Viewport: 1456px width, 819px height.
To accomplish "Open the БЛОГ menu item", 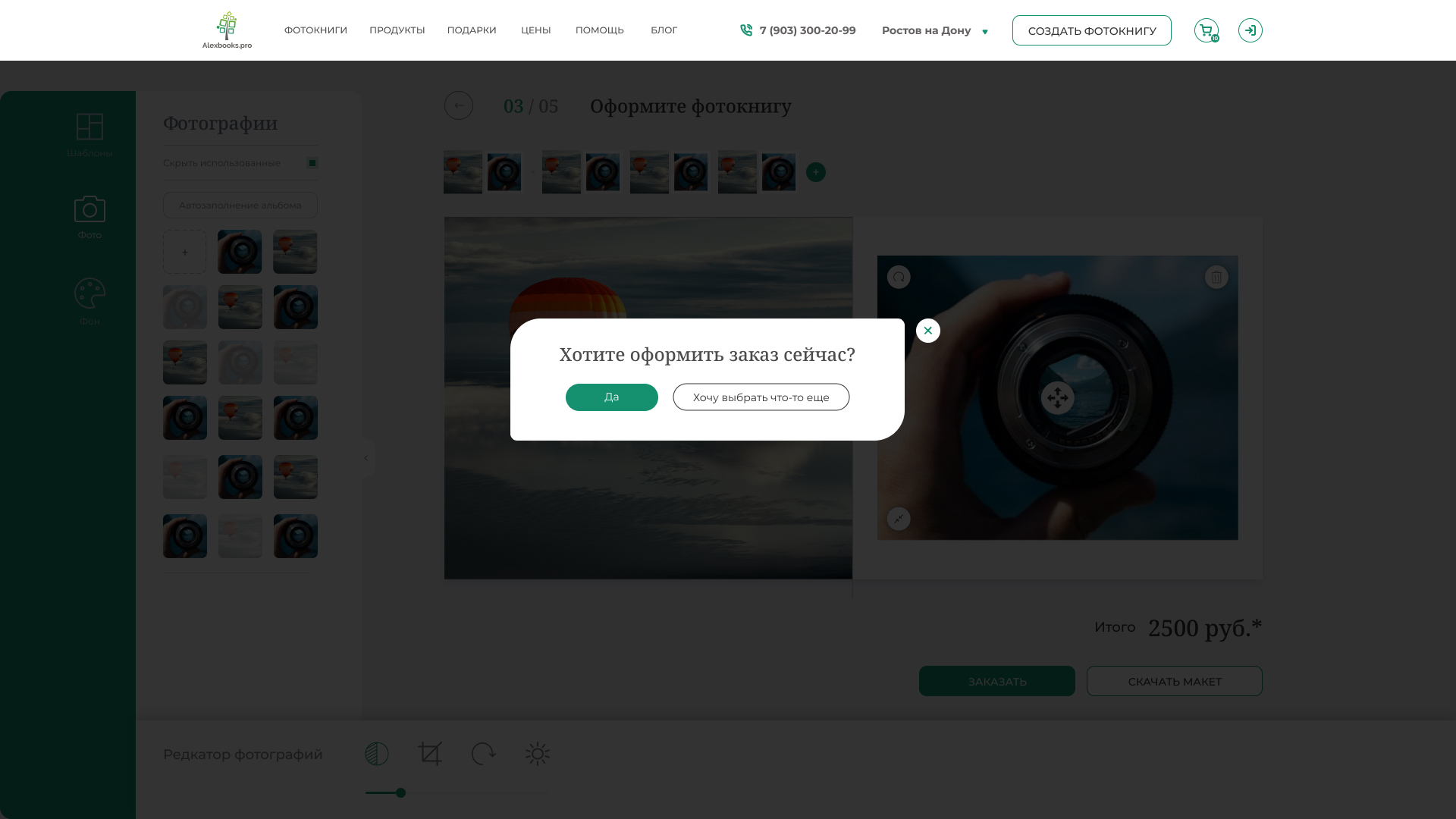I will click(x=664, y=30).
